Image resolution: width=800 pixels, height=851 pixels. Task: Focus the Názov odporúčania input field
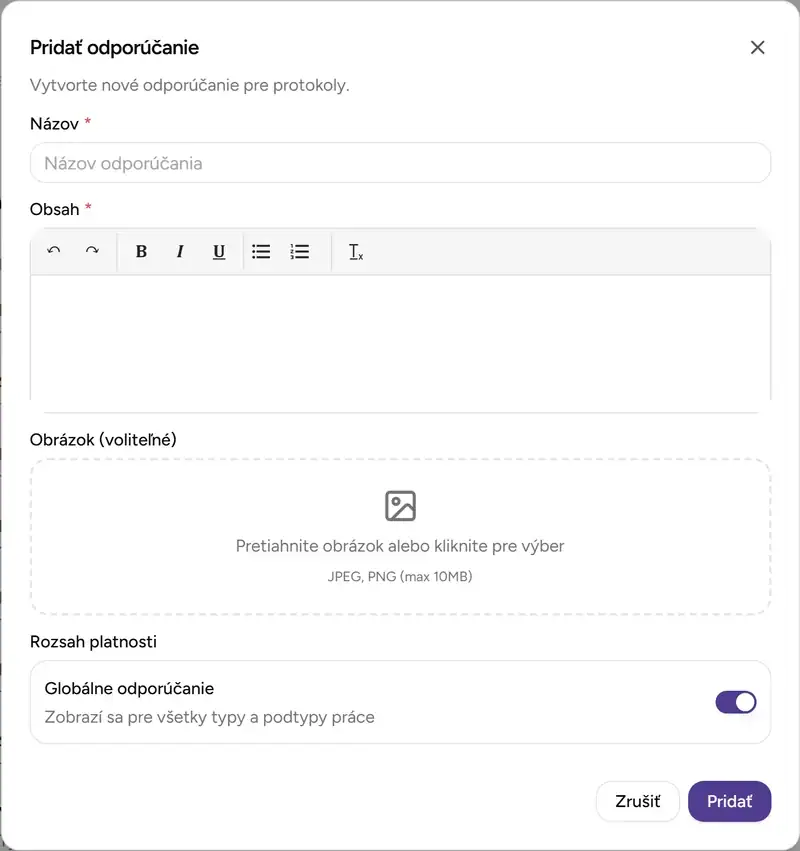pyautogui.click(x=400, y=163)
